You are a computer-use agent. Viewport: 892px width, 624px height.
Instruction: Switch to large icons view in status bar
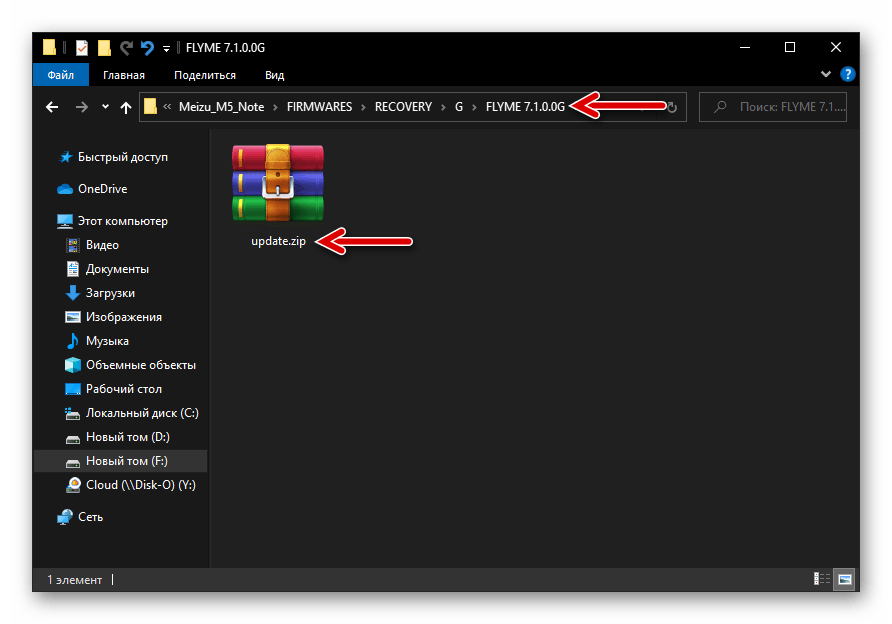pos(845,579)
